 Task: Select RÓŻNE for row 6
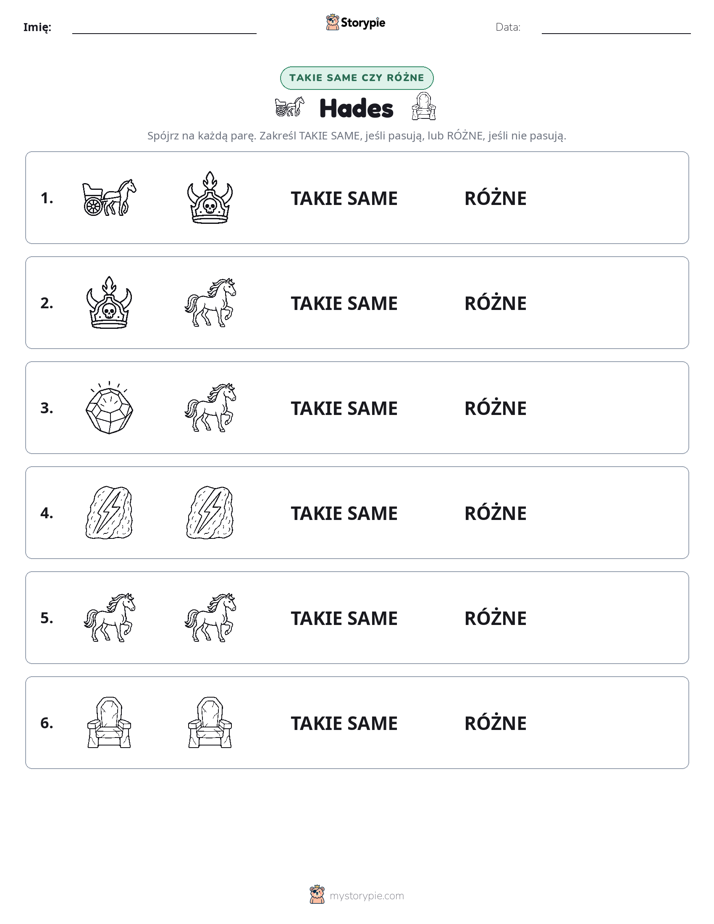(495, 723)
